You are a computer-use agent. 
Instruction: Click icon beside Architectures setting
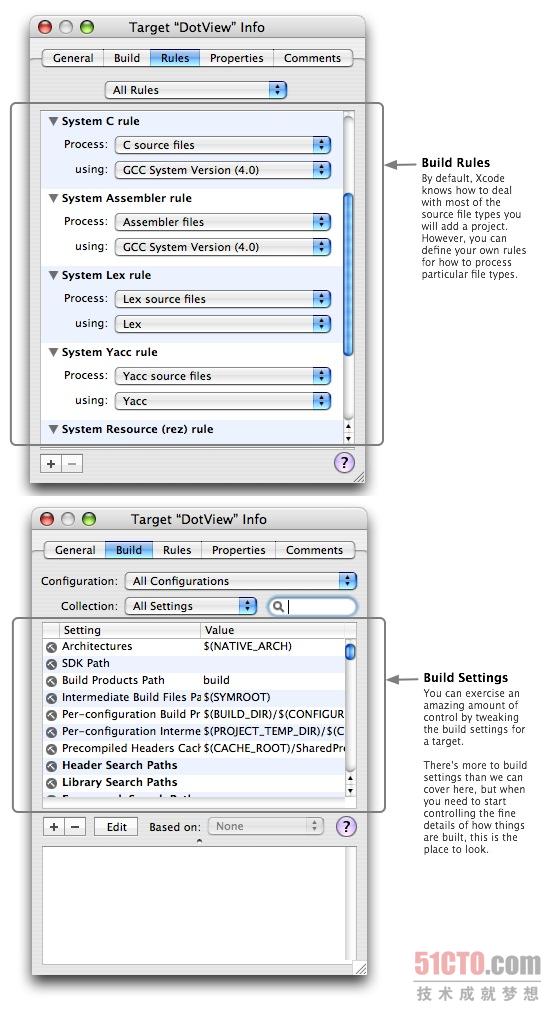point(52,647)
